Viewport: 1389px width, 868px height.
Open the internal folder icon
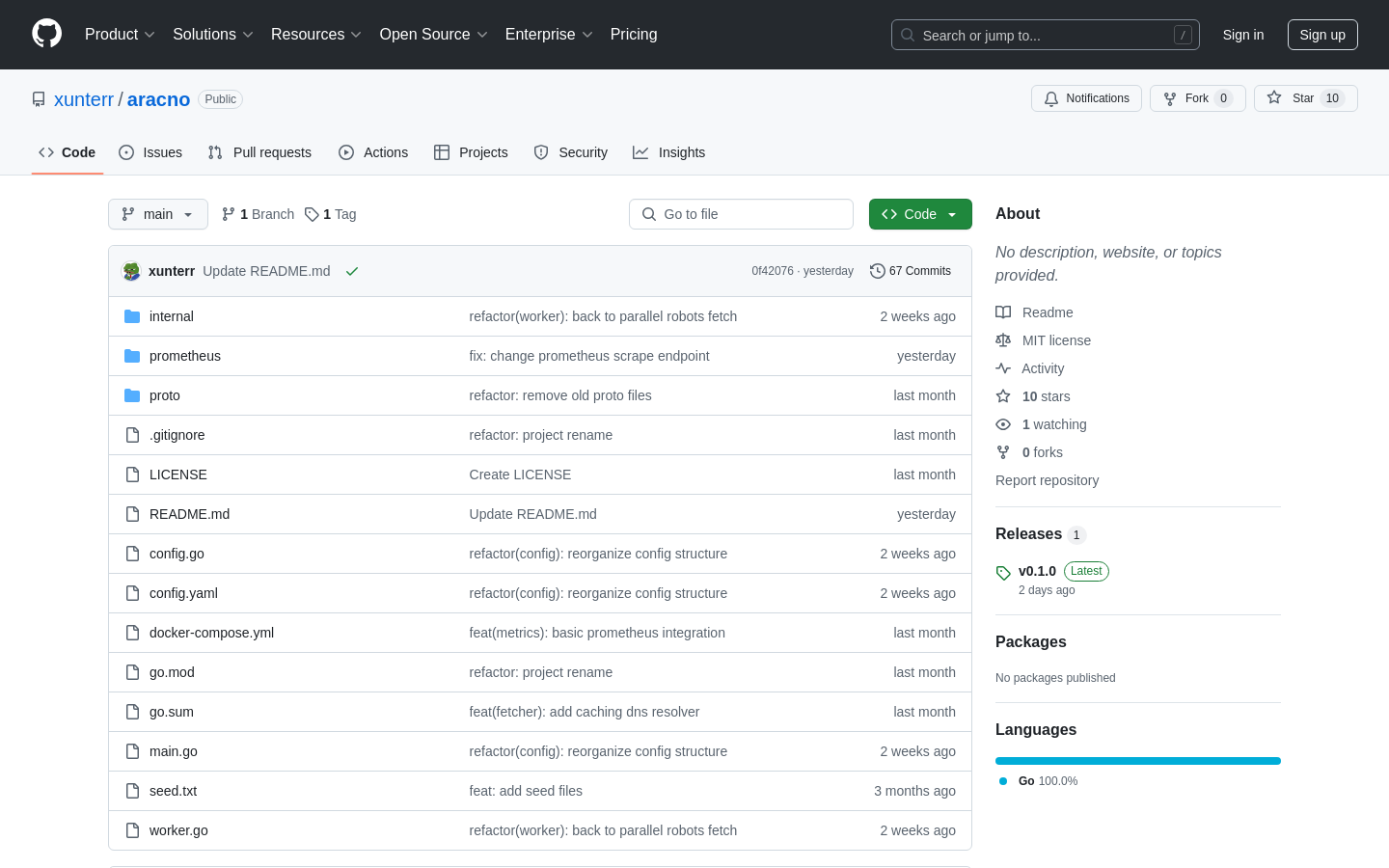pos(132,316)
